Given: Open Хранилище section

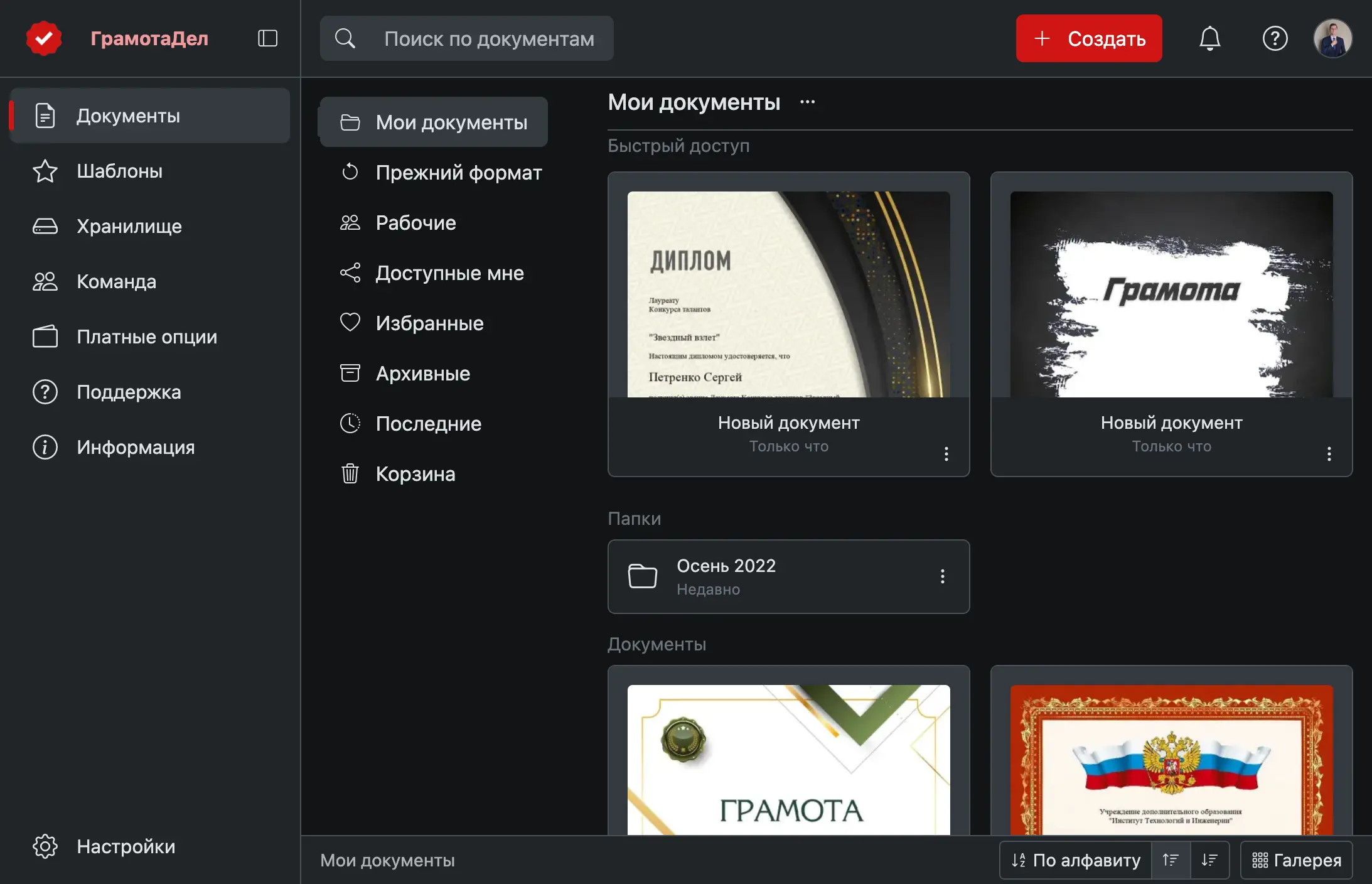Looking at the screenshot, I should 151,226.
